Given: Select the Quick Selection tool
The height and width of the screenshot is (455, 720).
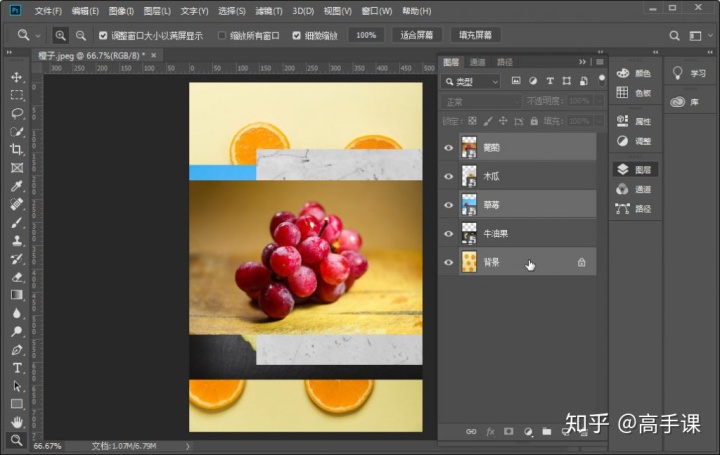Looking at the screenshot, I should point(17,131).
